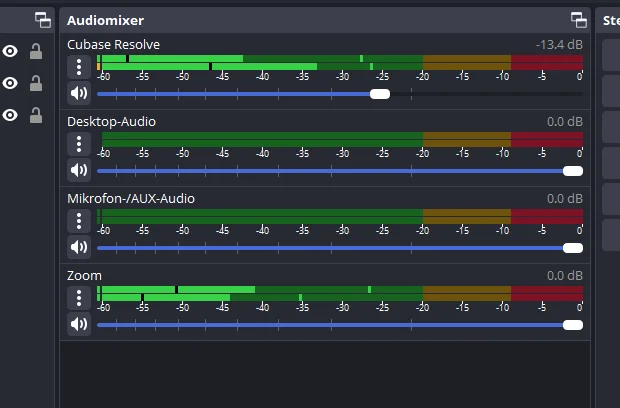This screenshot has width=620, height=408.
Task: Toggle visibility eye of the first source
Action: [10, 51]
